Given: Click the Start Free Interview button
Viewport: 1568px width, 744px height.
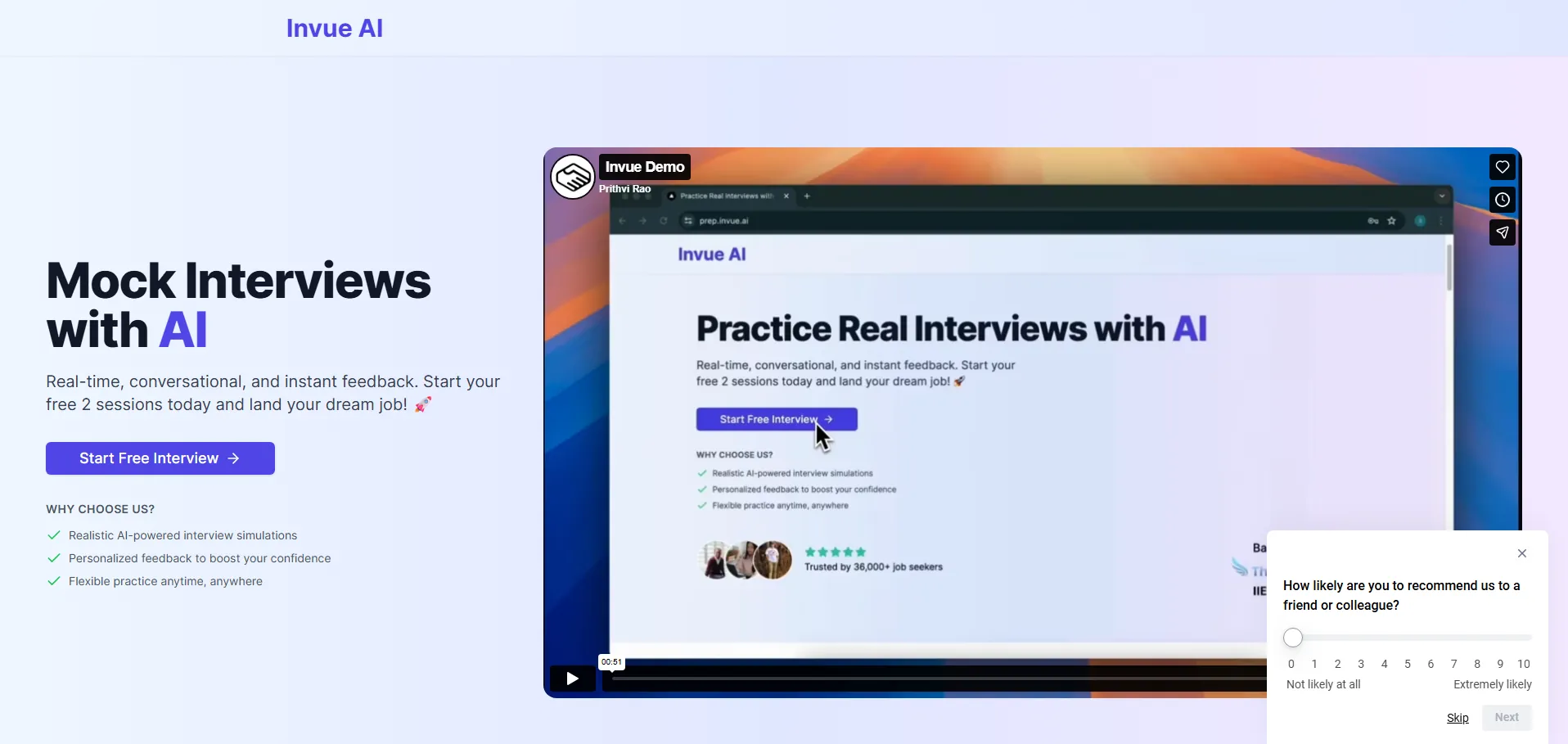Looking at the screenshot, I should (160, 458).
